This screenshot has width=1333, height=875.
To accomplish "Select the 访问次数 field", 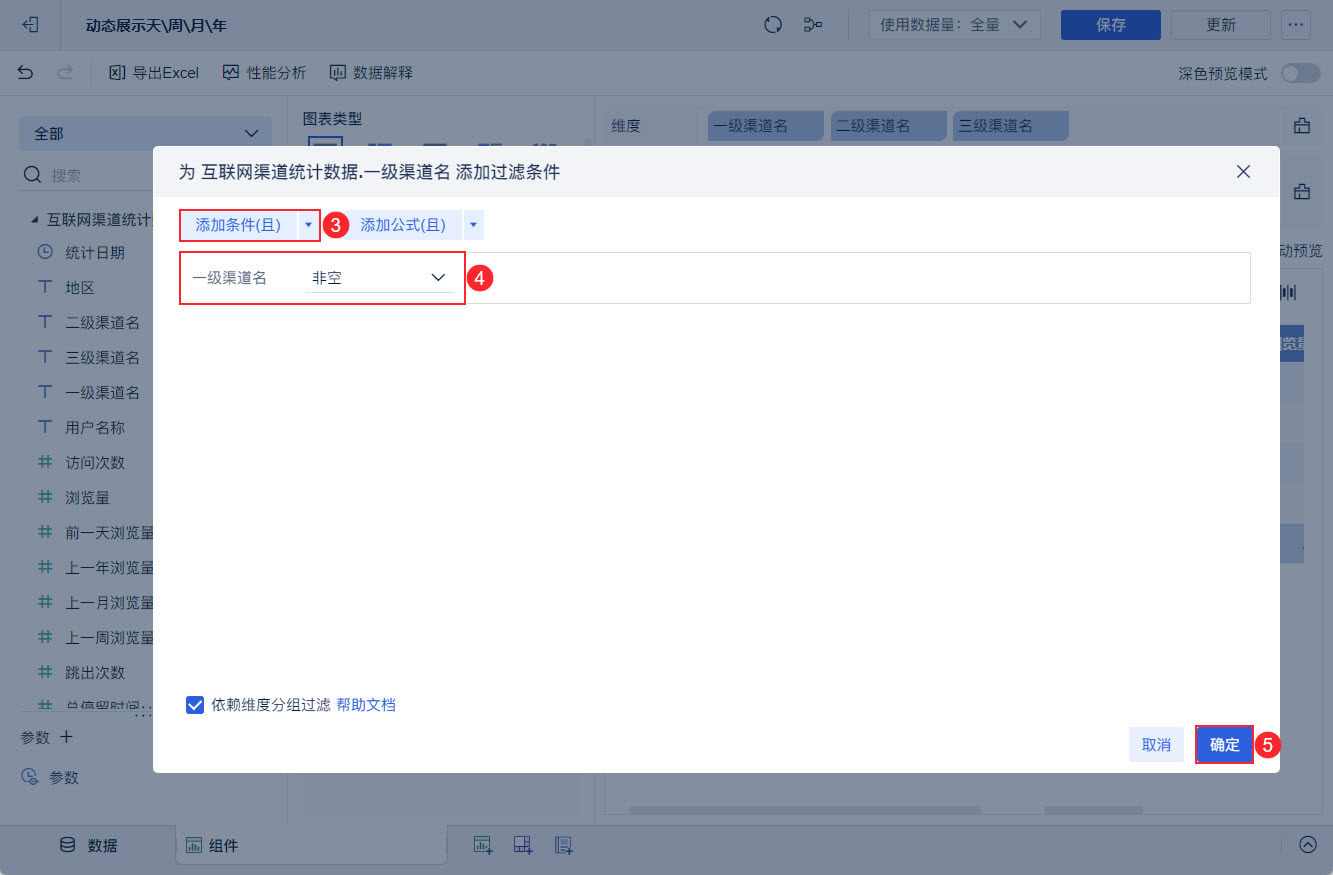I will pos(95,462).
